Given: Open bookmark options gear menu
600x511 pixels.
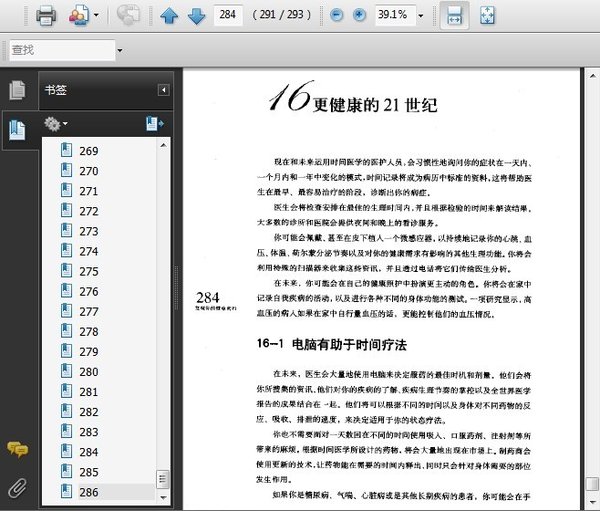Looking at the screenshot, I should 56,124.
